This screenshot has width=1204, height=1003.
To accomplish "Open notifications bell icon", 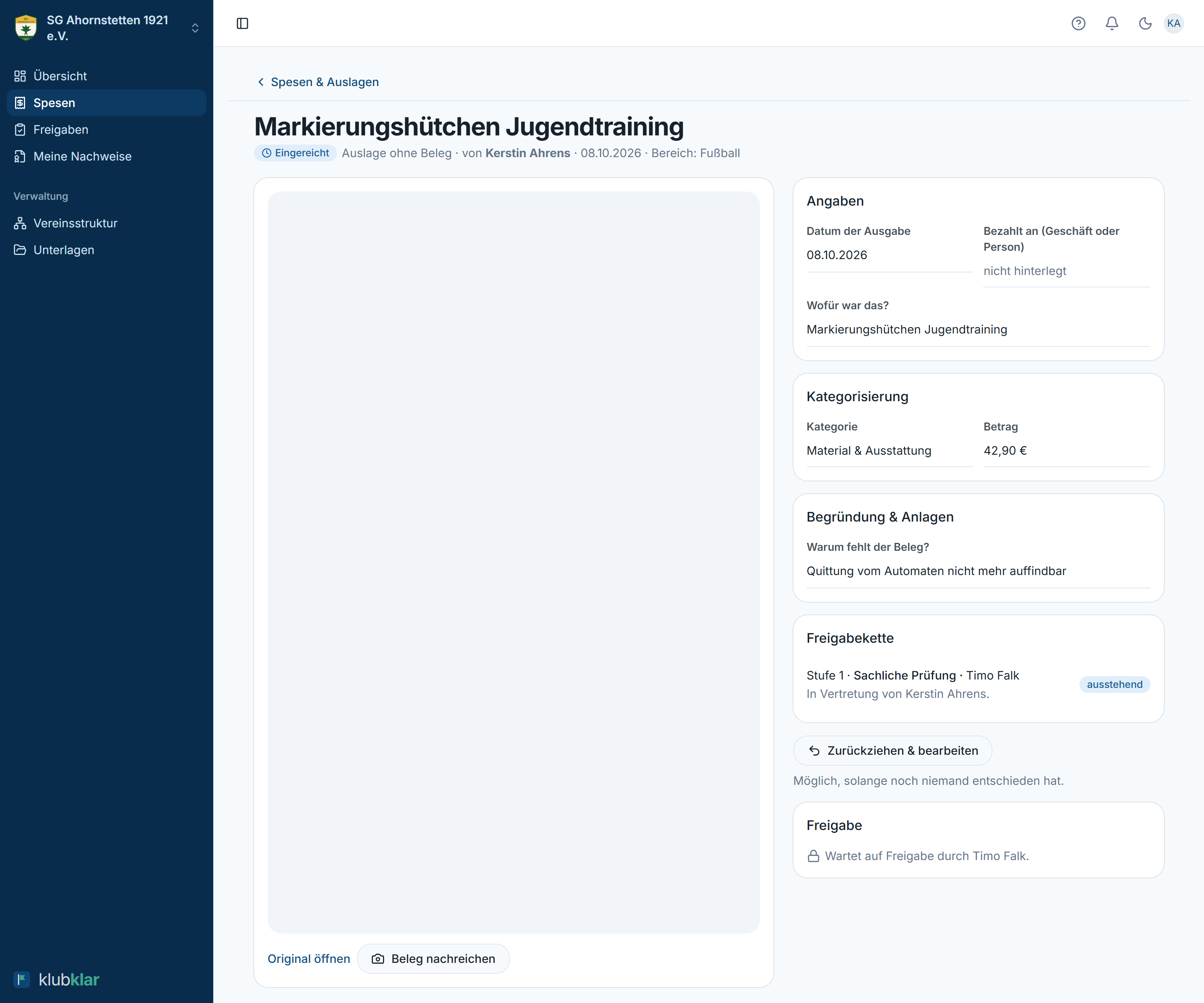I will click(1112, 23).
